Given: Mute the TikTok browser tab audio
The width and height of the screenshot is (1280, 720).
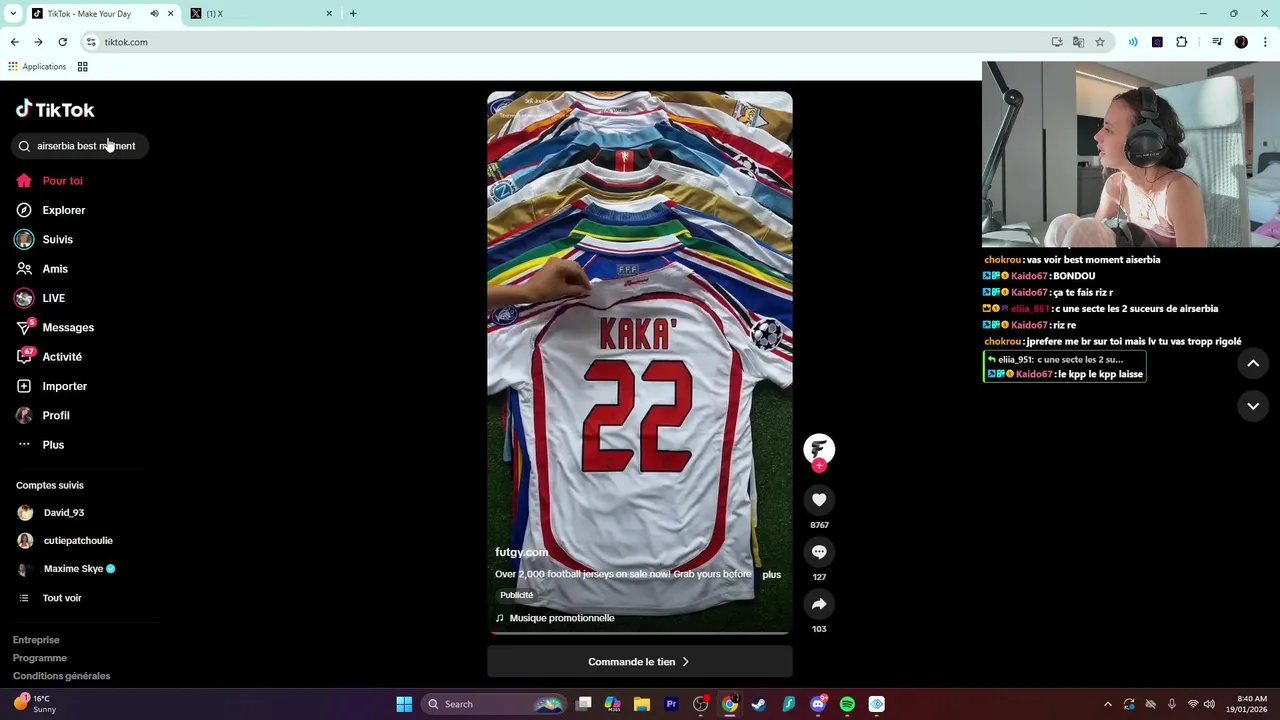Looking at the screenshot, I should (x=154, y=14).
